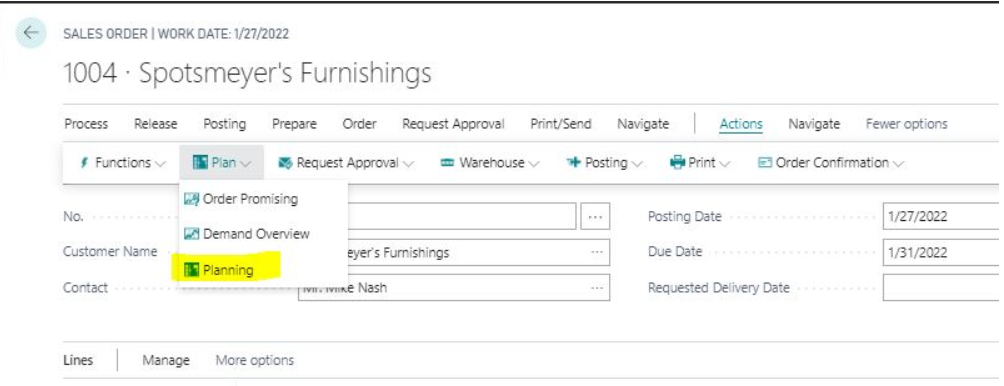Click the Request Approval toolbar icon
The image size is (1004, 386).
(x=285, y=163)
